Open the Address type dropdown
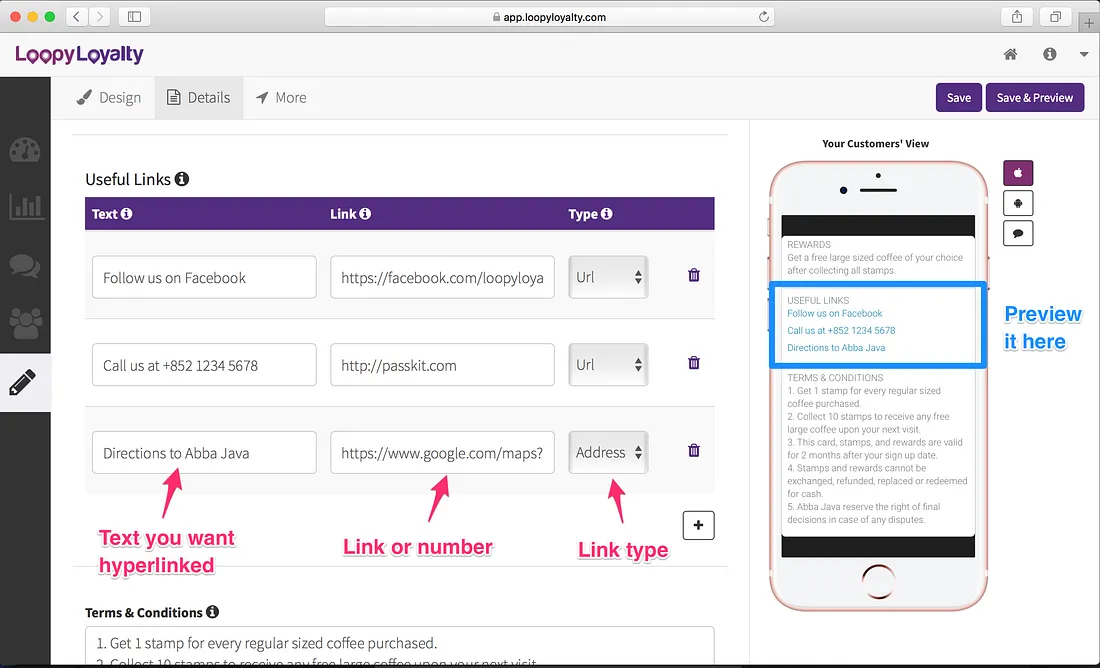The height and width of the screenshot is (668, 1100). point(608,453)
